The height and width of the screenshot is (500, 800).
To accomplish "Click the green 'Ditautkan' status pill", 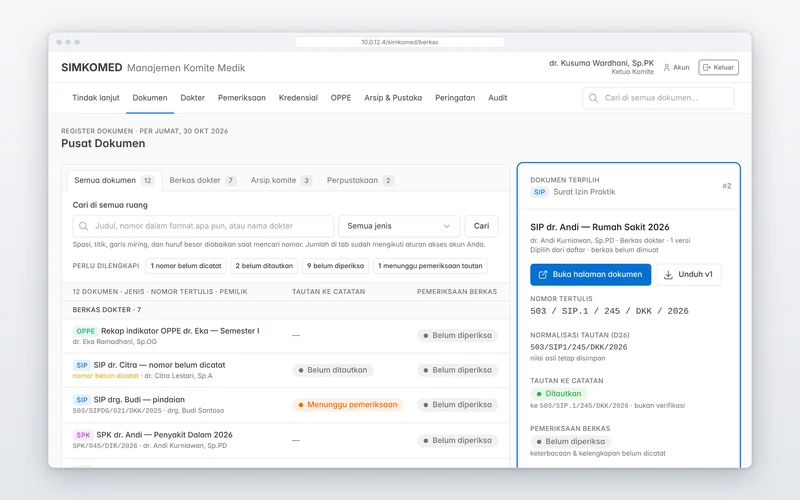I will (x=559, y=394).
